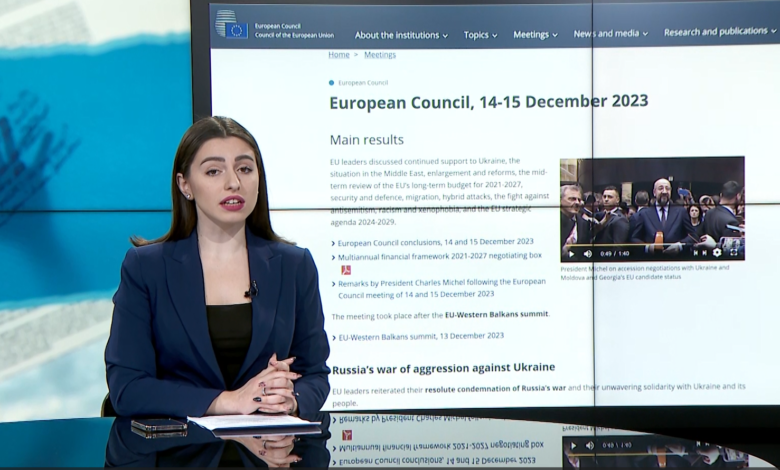Open Research and publications dropdown
This screenshot has height=470, width=780.
pyautogui.click(x=720, y=31)
